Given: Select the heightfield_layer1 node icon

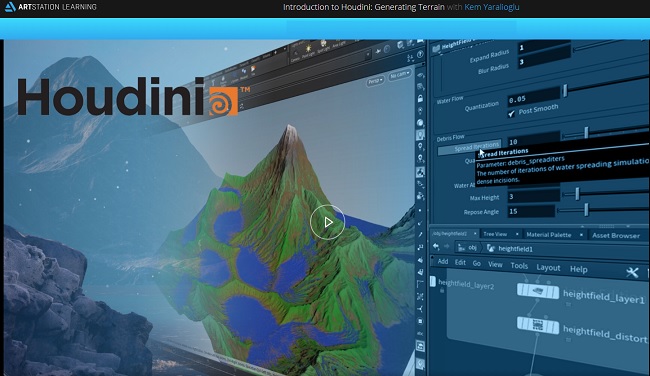Looking at the screenshot, I should pos(538,291).
